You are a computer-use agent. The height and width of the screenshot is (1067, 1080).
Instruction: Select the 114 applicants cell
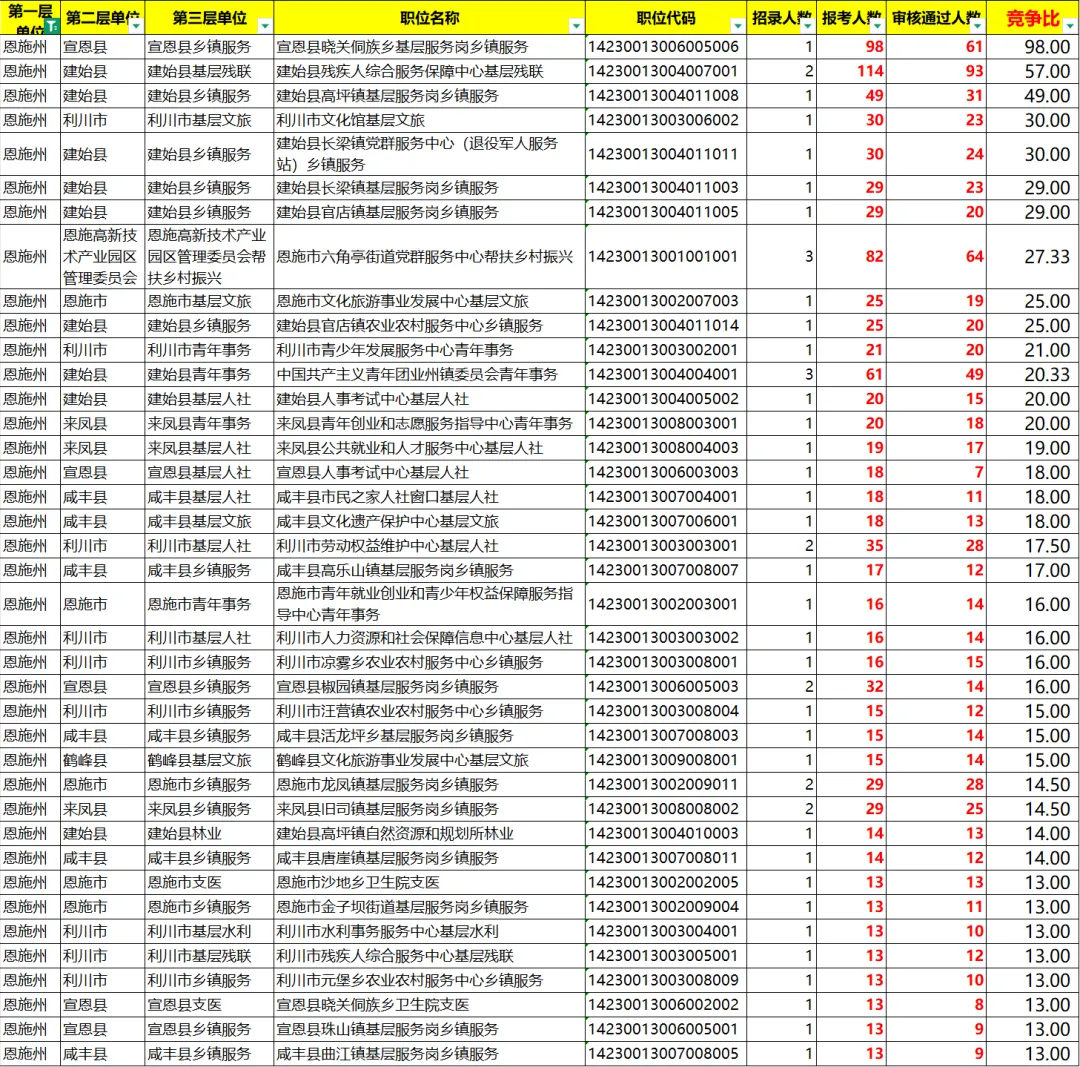[x=851, y=72]
